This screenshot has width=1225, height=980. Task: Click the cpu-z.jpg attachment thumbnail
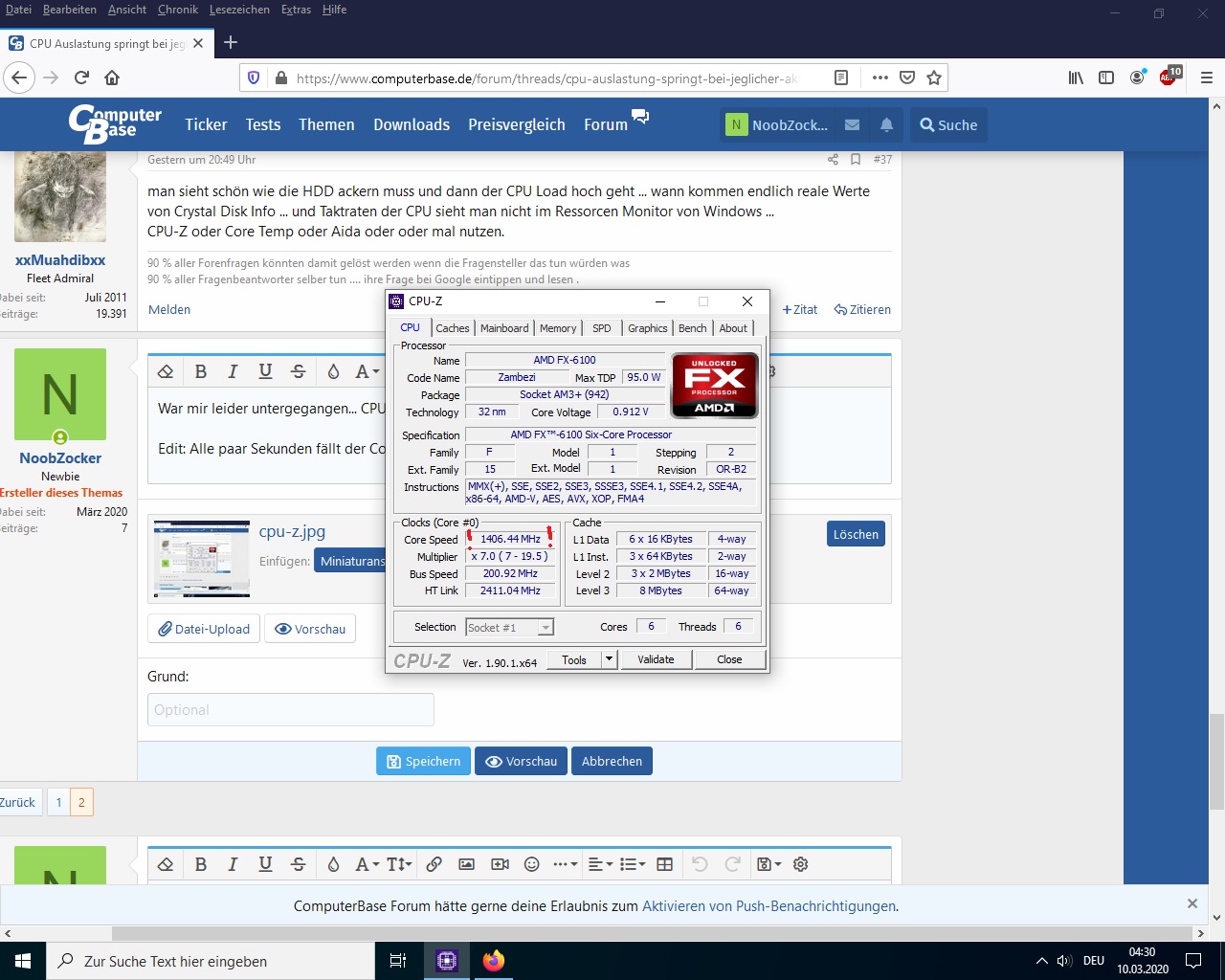202,558
